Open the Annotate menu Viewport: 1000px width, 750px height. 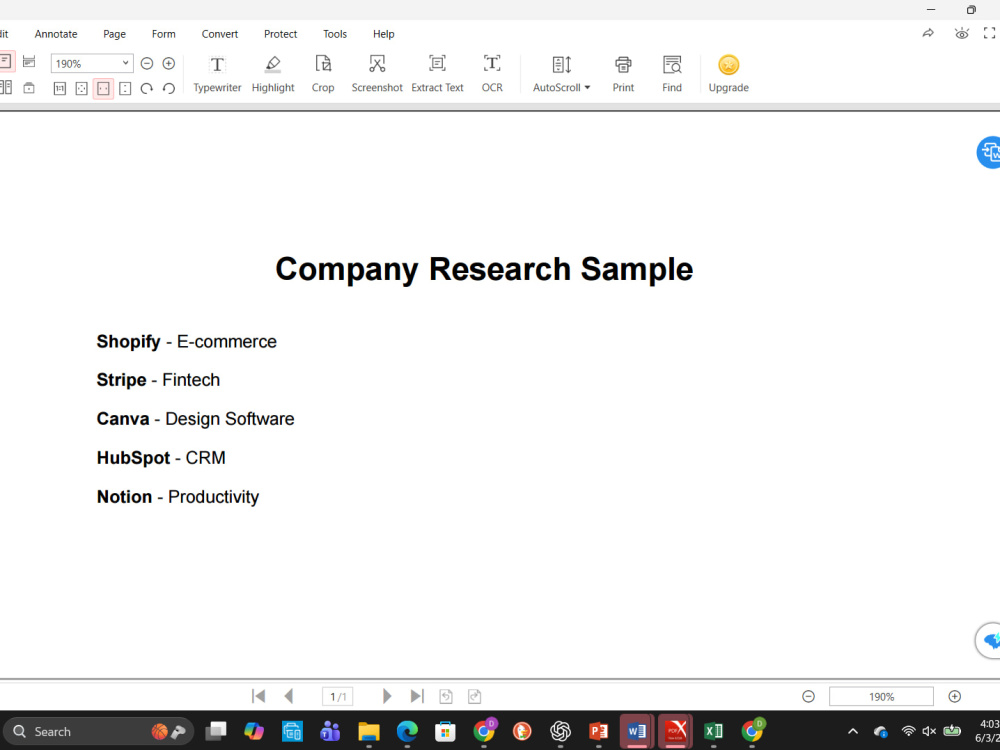click(56, 34)
